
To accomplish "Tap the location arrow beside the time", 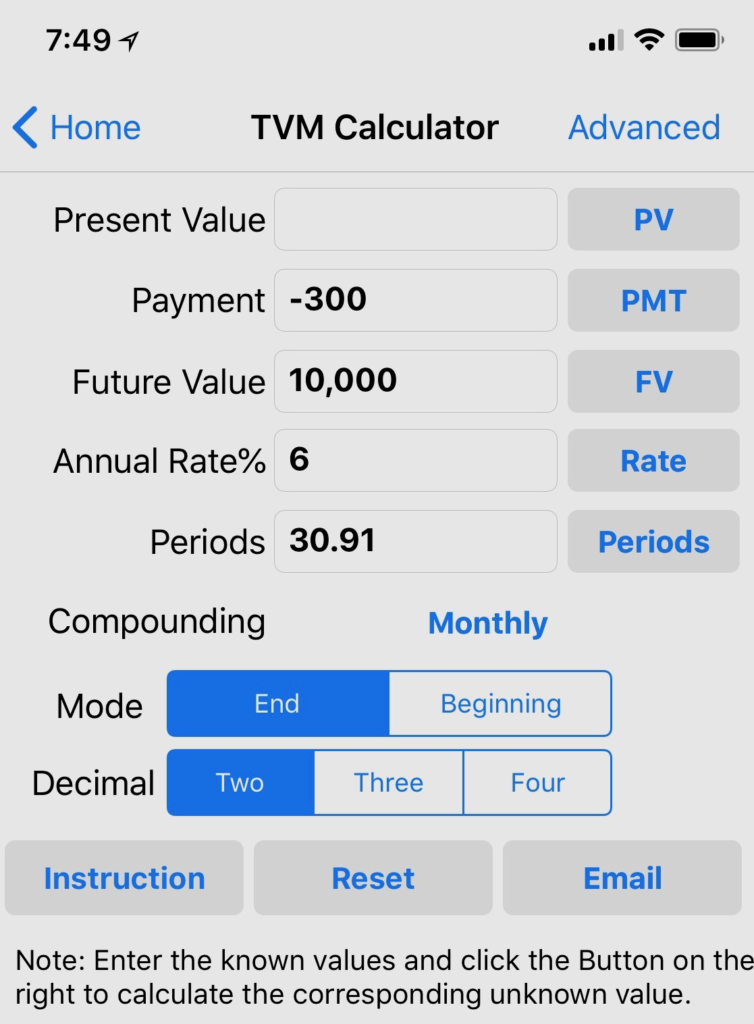I will point(129,41).
